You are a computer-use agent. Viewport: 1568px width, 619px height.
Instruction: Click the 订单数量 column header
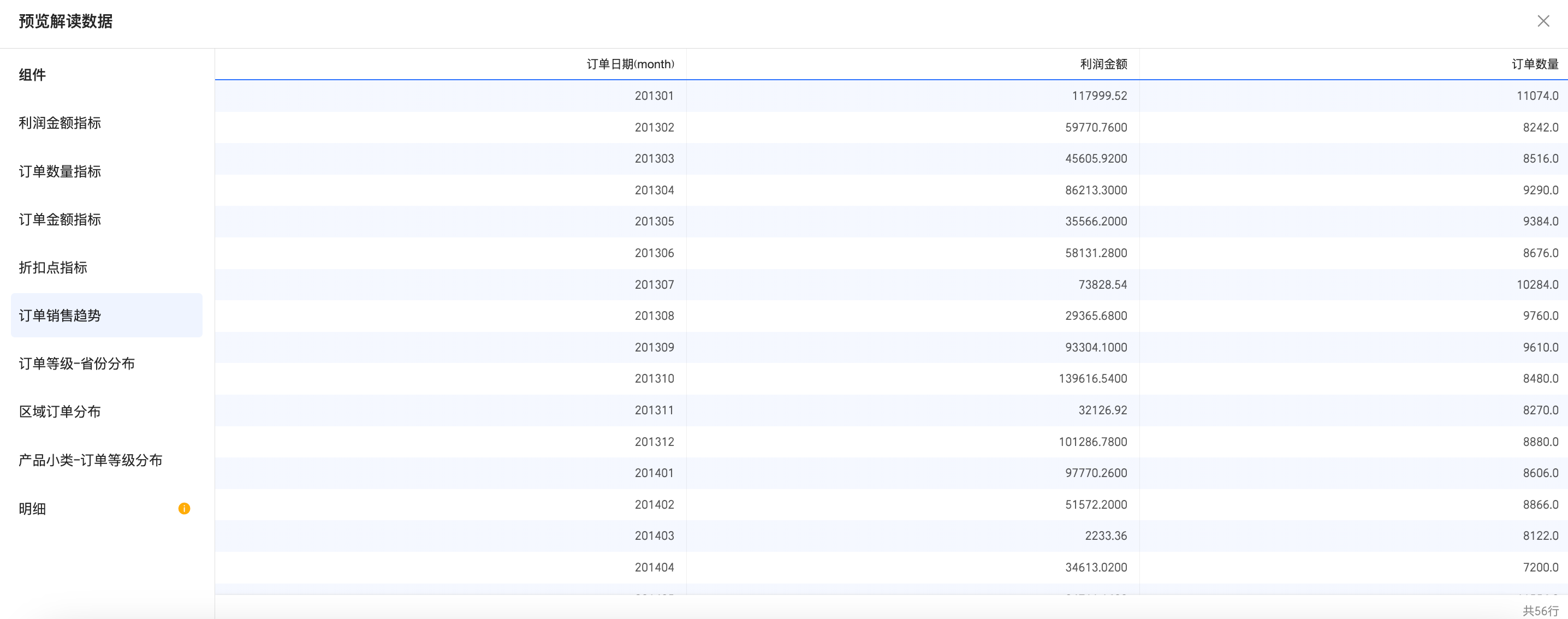(1535, 64)
